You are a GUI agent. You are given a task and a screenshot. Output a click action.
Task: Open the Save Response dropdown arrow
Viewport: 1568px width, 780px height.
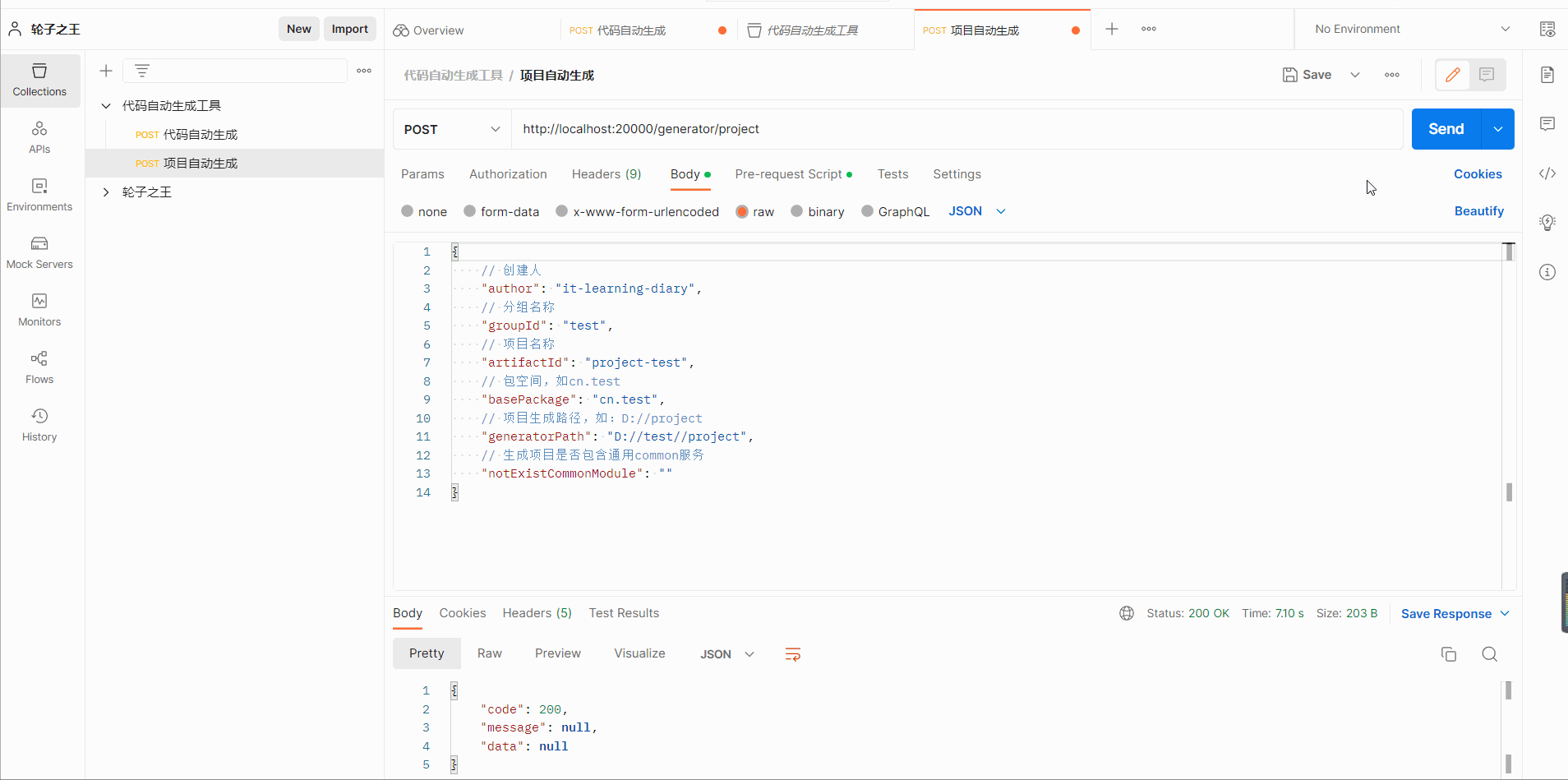point(1506,613)
